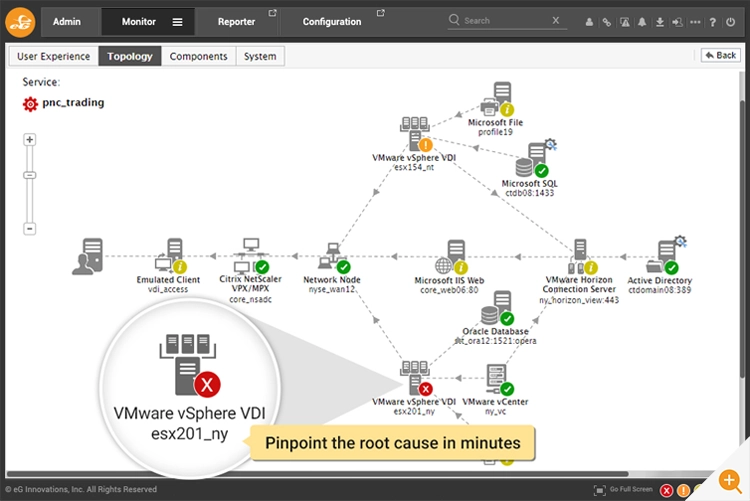Select the Citrix NetScaler core_nsadc node
Viewport: 750px width, 501px height.
click(251, 256)
